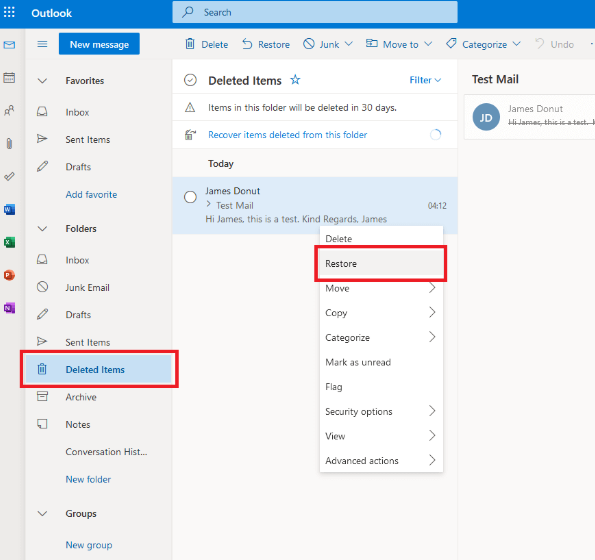The image size is (595, 560).
Task: Open View submenu in context menu
Action: click(381, 436)
